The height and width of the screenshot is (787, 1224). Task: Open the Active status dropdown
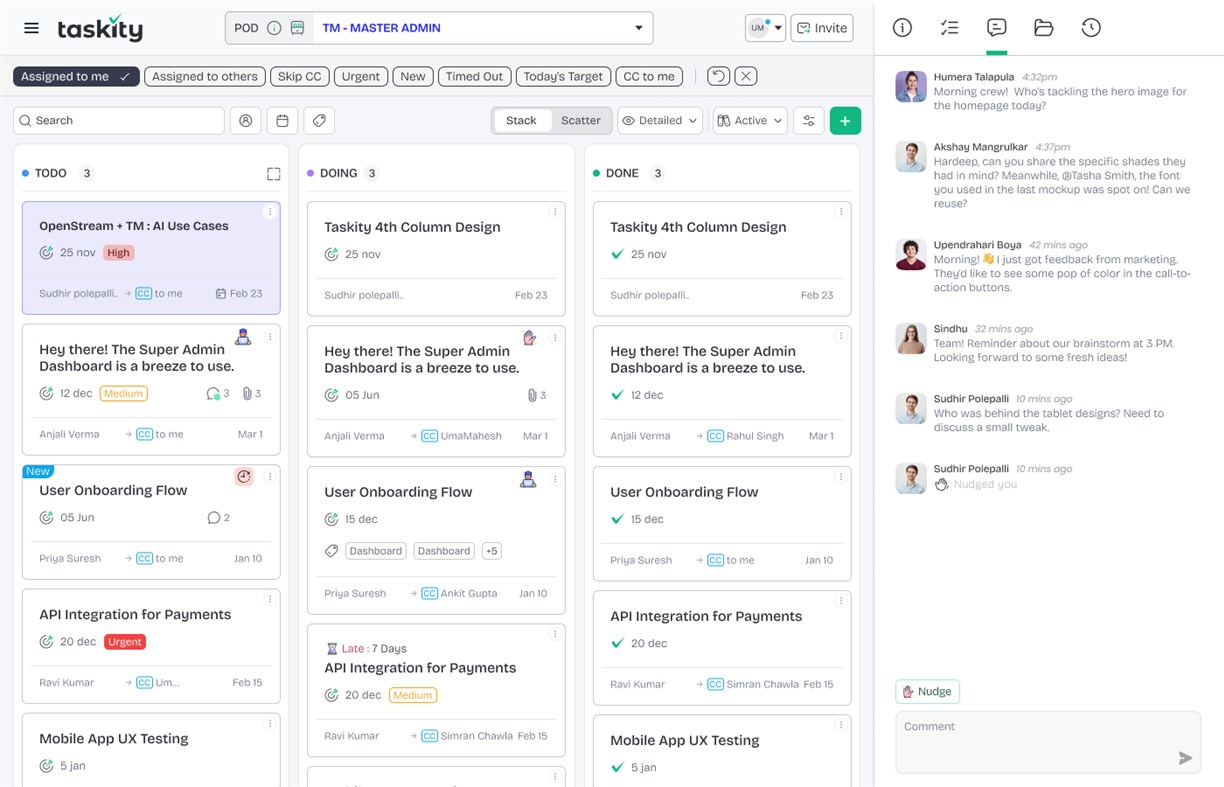(750, 121)
